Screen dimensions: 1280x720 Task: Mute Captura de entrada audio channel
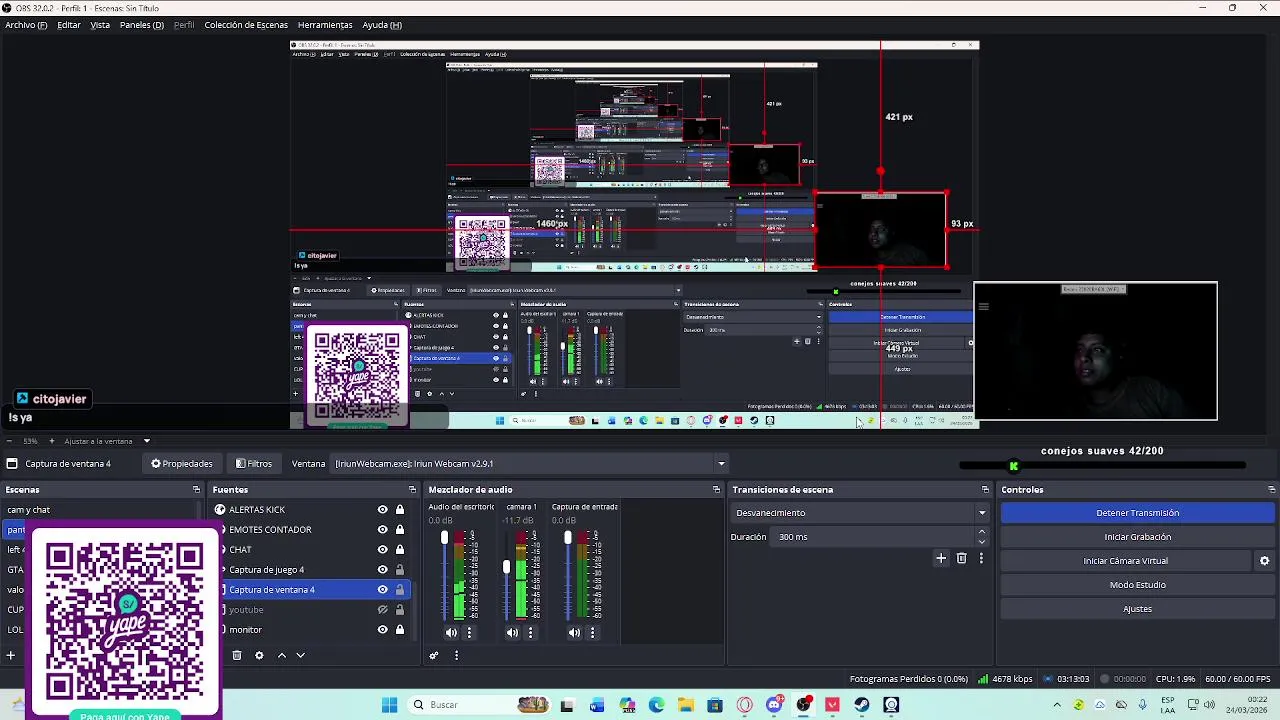pos(574,632)
